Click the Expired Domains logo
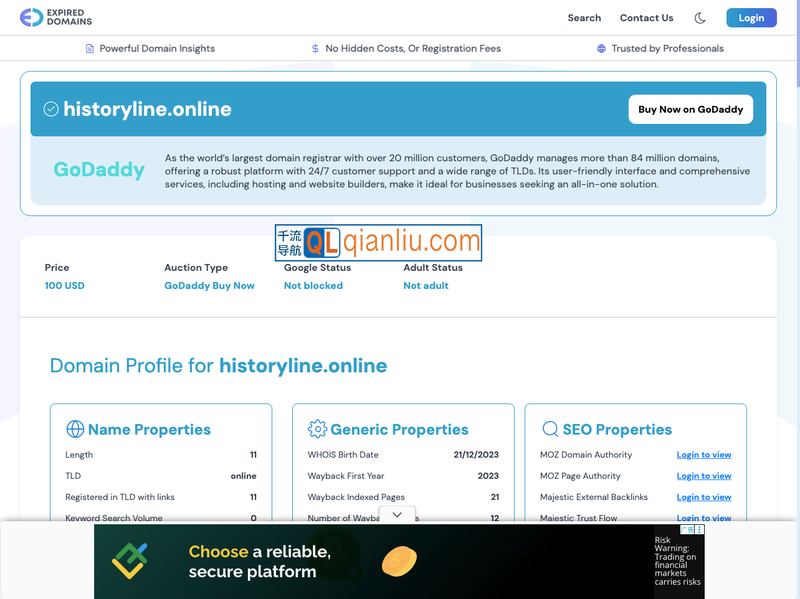This screenshot has height=599, width=800. tap(56, 17)
